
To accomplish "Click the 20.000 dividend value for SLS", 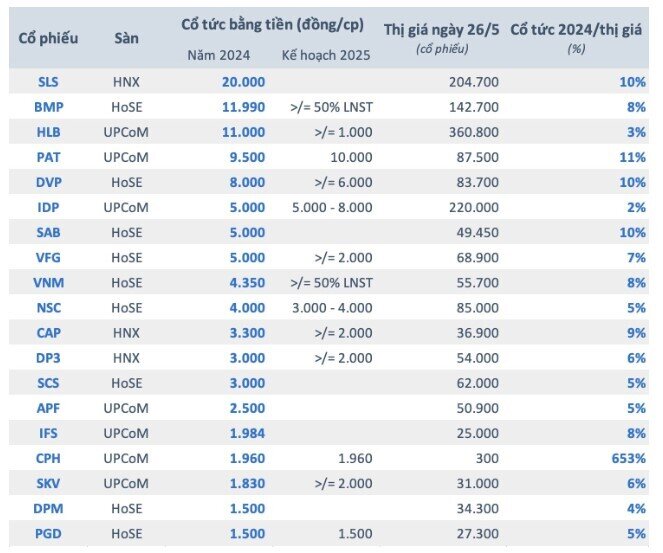I will 243,81.
